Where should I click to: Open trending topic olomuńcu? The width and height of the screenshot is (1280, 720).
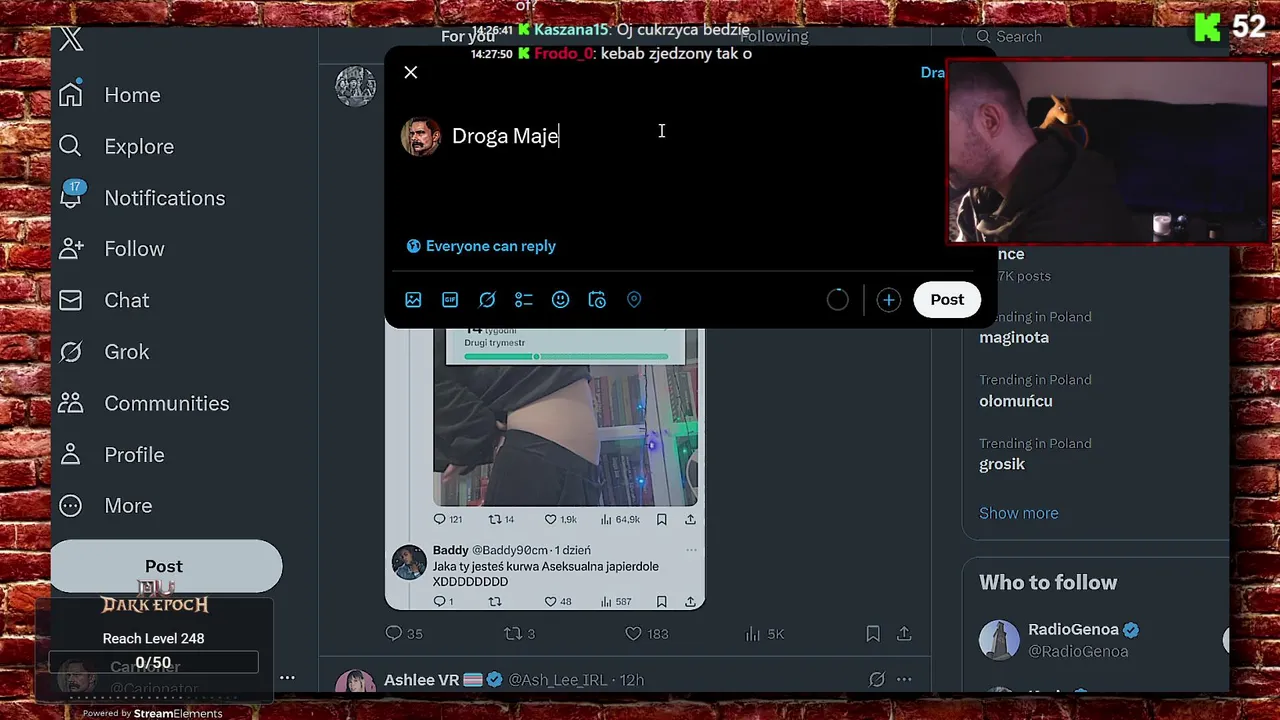point(1016,401)
